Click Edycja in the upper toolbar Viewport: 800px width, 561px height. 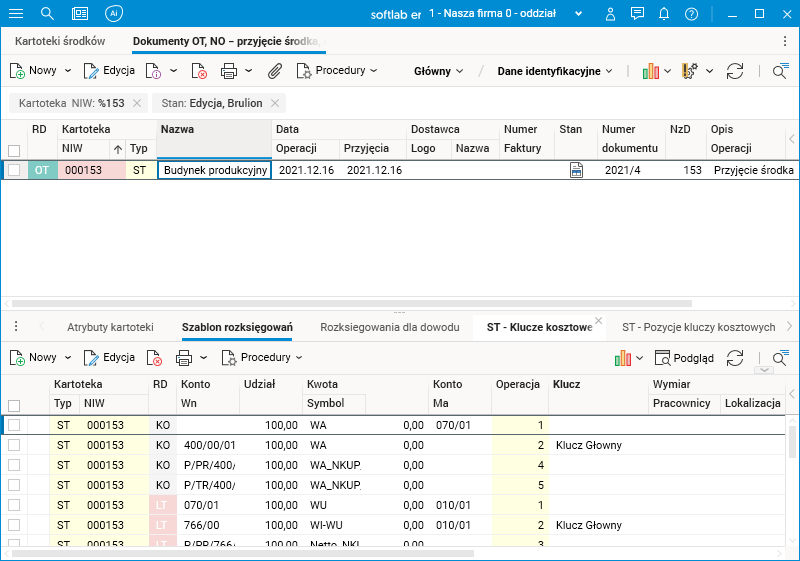click(x=109, y=71)
